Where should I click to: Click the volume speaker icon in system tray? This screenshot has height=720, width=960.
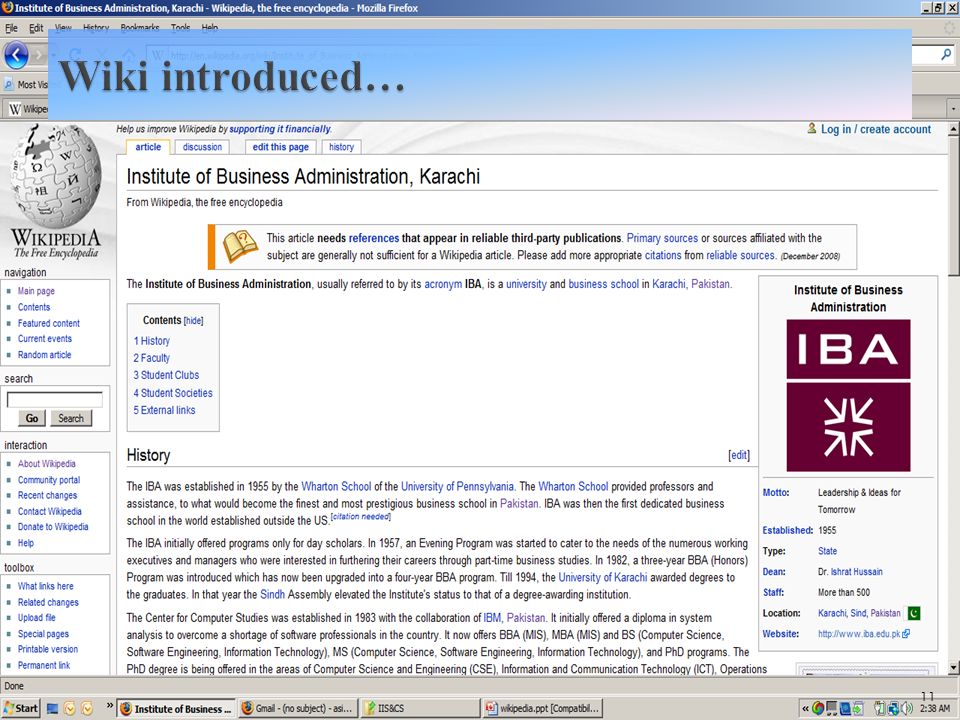click(x=908, y=708)
